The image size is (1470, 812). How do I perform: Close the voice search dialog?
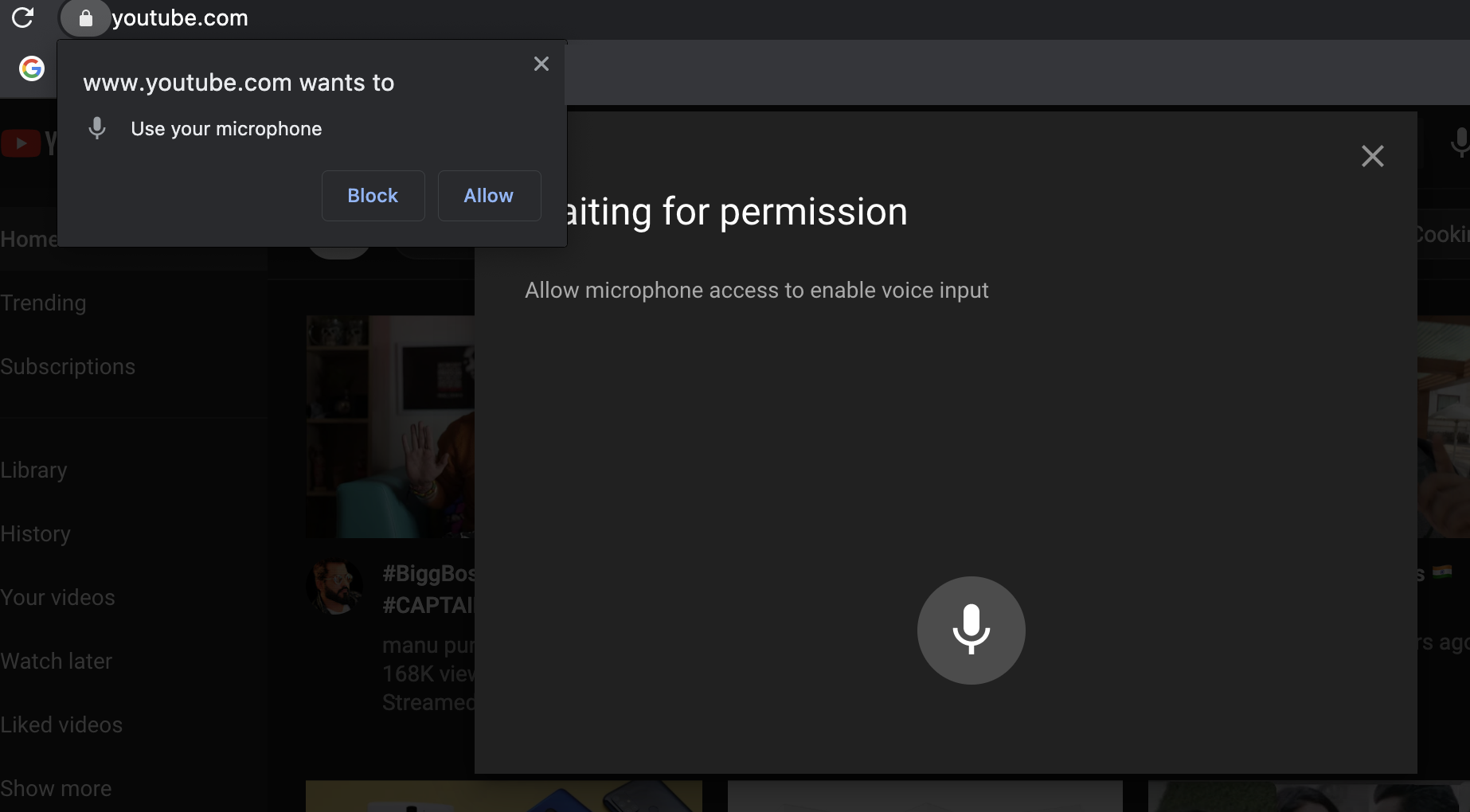(x=1373, y=156)
